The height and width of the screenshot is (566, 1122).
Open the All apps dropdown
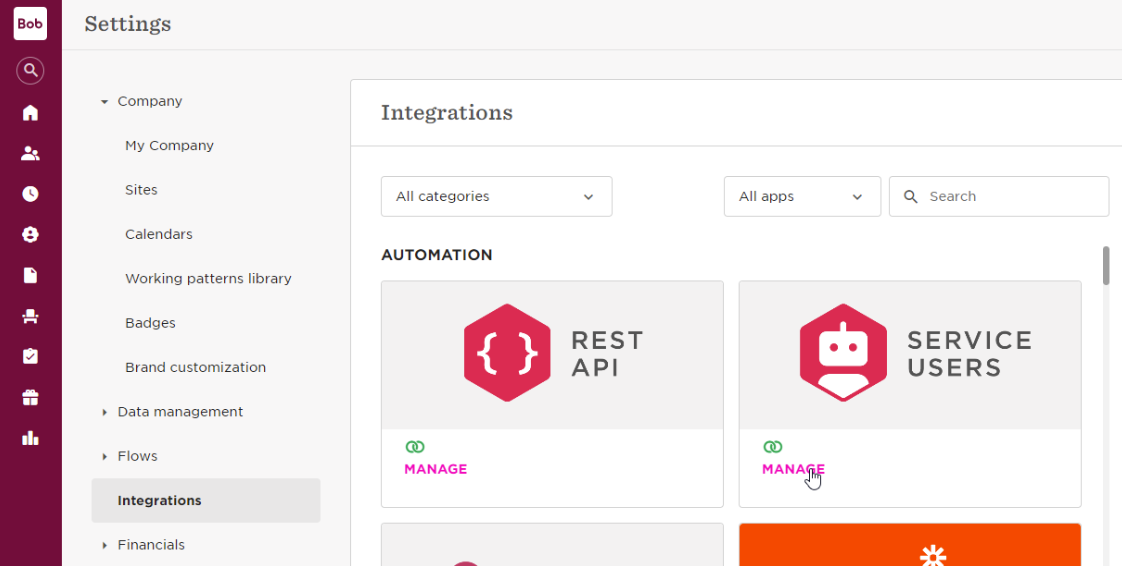tap(802, 196)
